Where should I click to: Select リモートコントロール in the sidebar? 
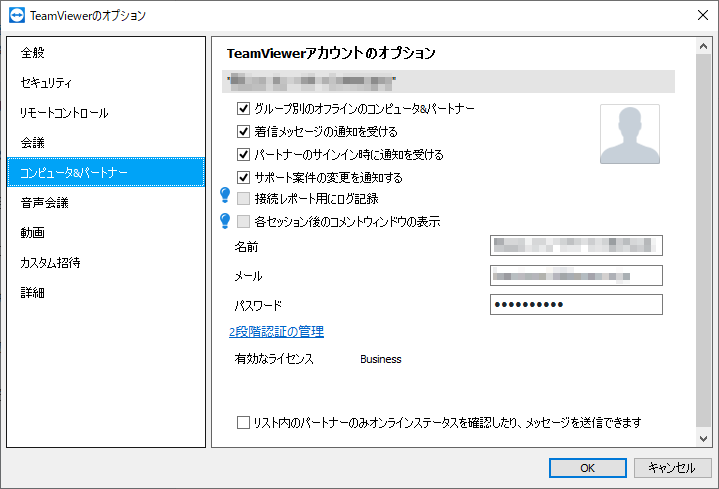(x=106, y=113)
